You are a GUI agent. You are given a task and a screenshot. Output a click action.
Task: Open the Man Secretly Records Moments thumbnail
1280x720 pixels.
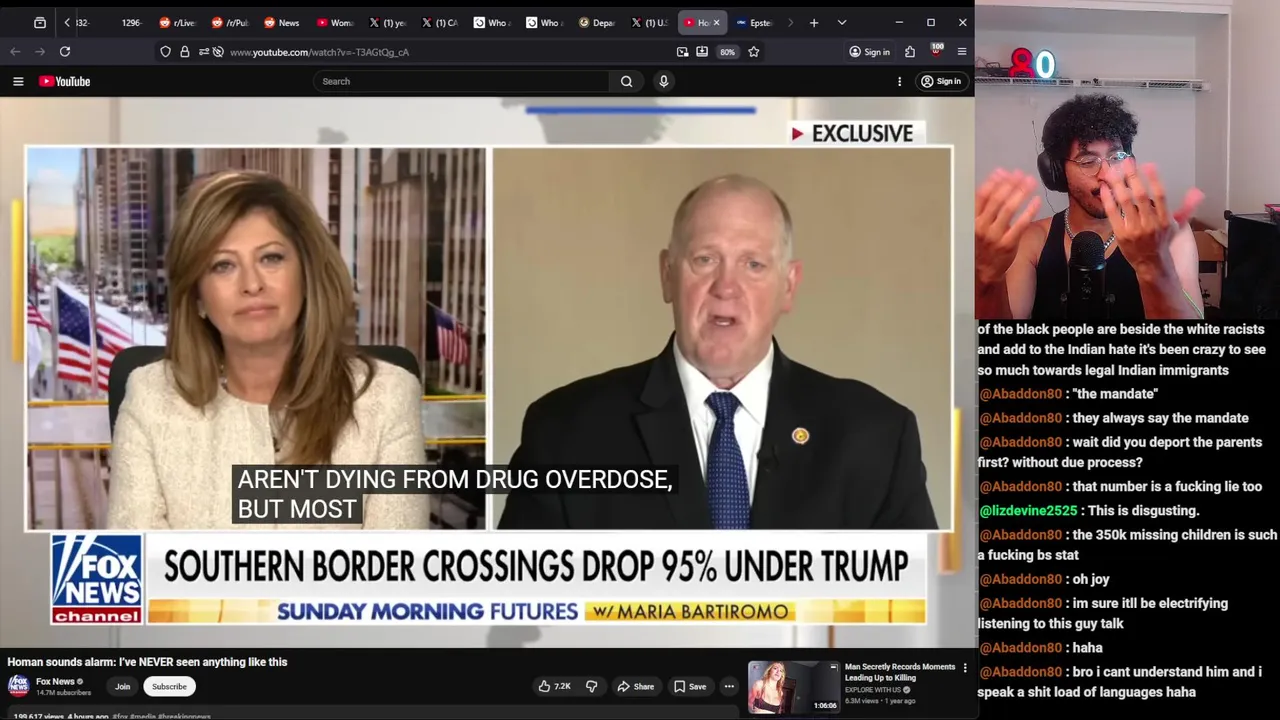pos(794,687)
